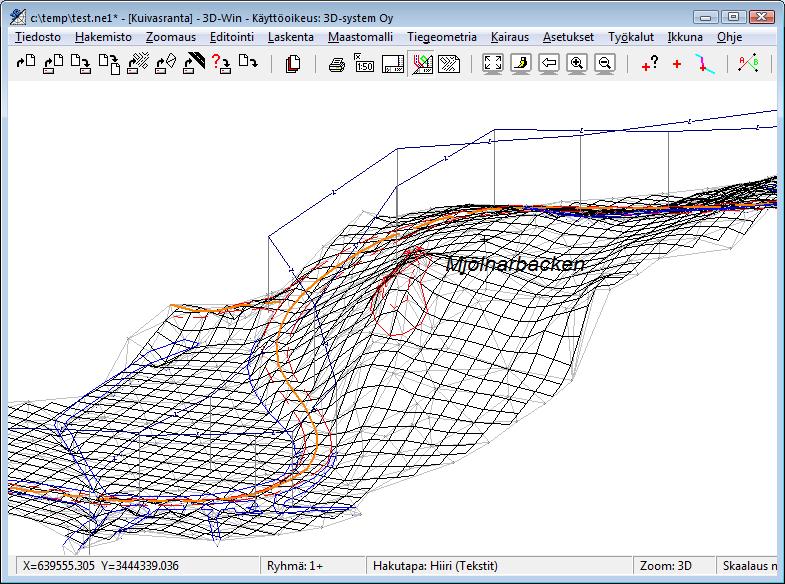785x584 pixels.
Task: Click the window title bar text
Action: click(212, 18)
